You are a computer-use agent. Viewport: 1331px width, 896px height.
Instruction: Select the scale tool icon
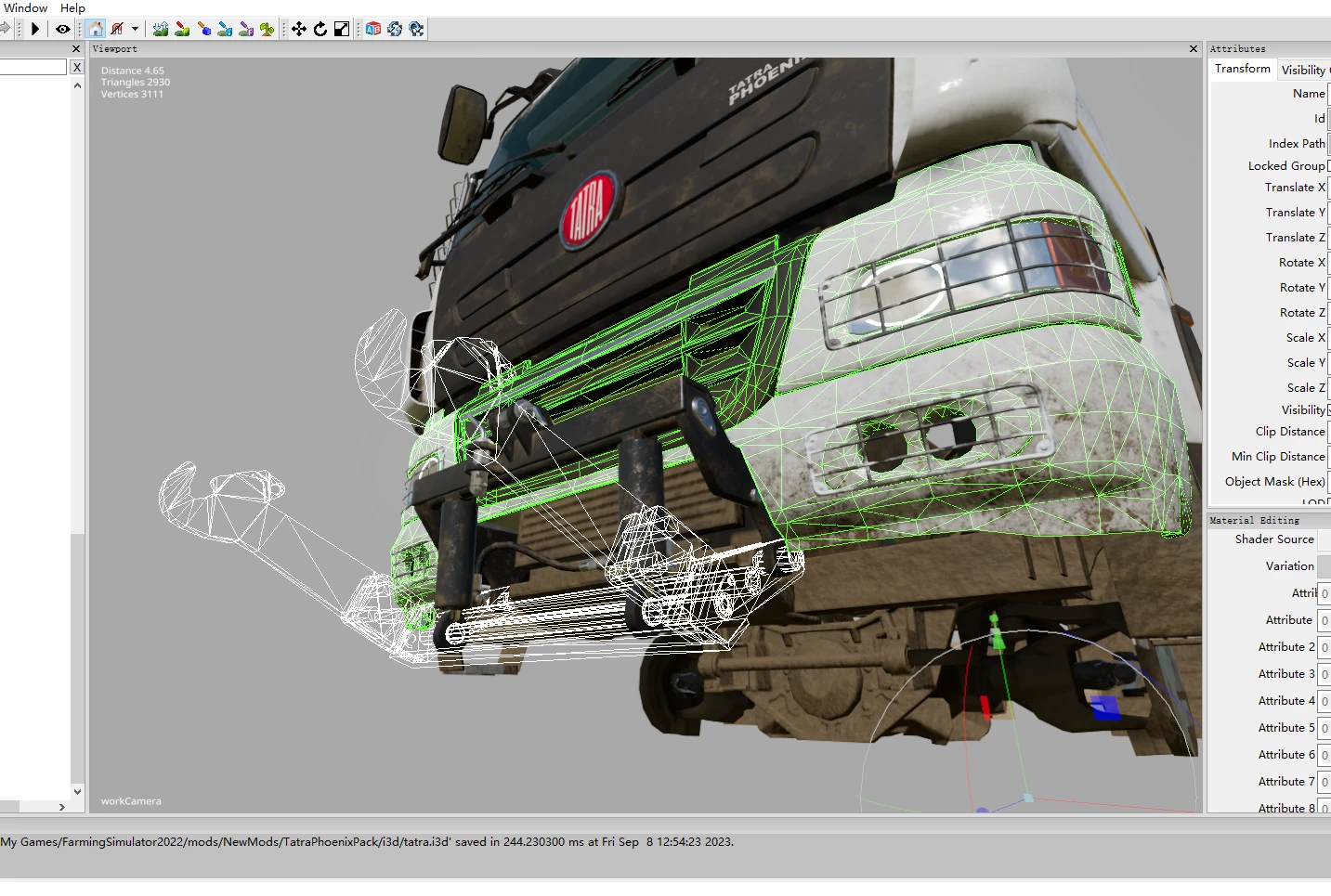[x=342, y=30]
